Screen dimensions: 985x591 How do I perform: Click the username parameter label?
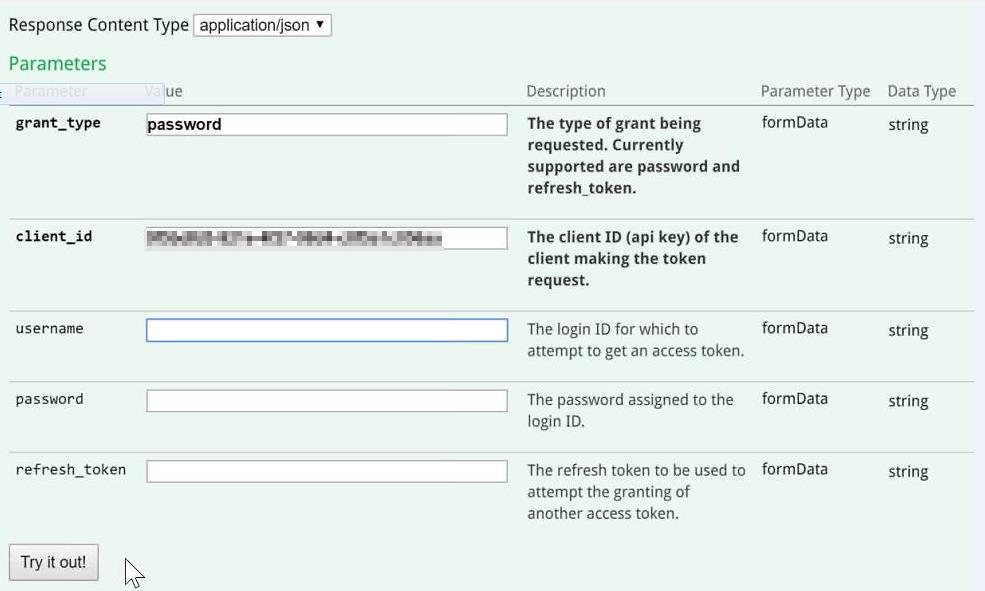[x=50, y=329]
